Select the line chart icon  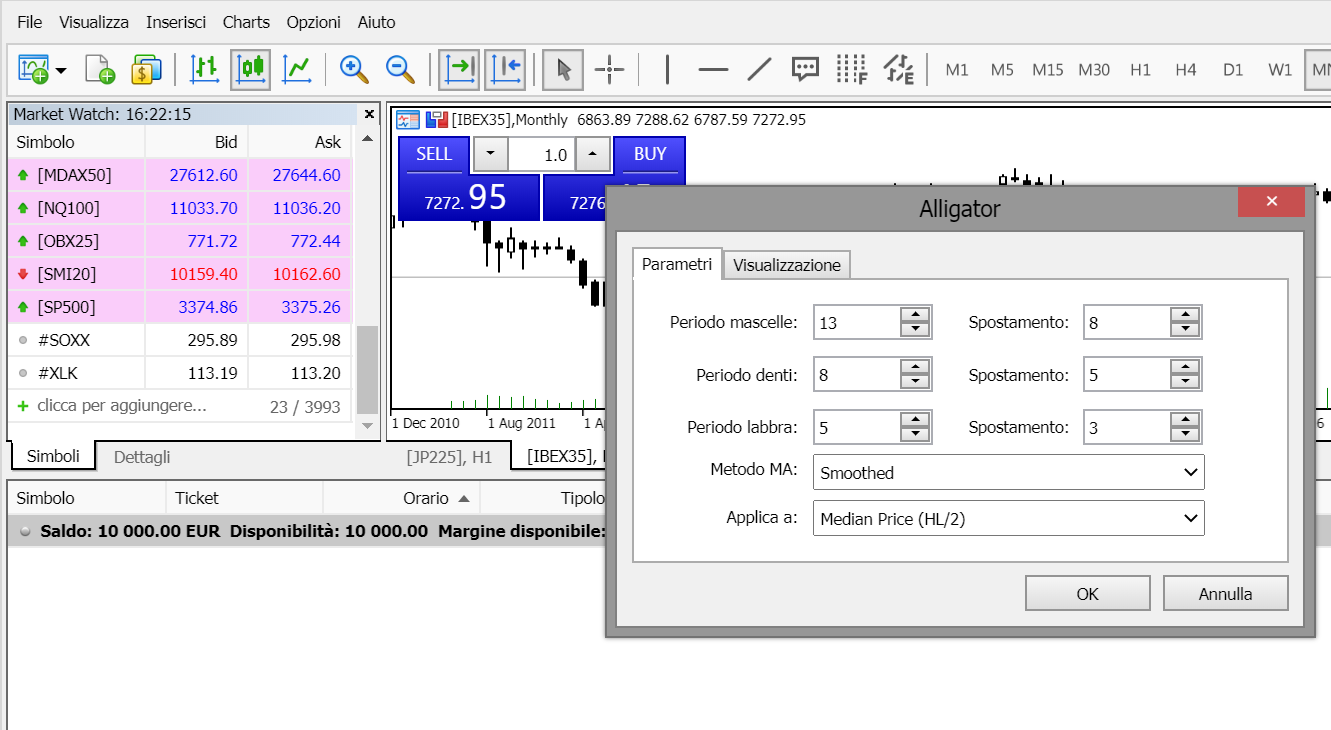tap(296, 69)
